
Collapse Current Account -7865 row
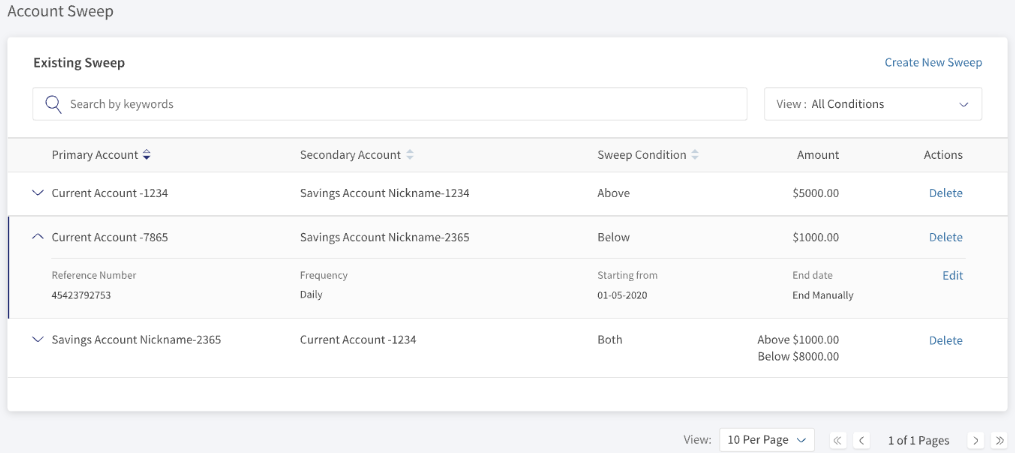click(x=38, y=237)
